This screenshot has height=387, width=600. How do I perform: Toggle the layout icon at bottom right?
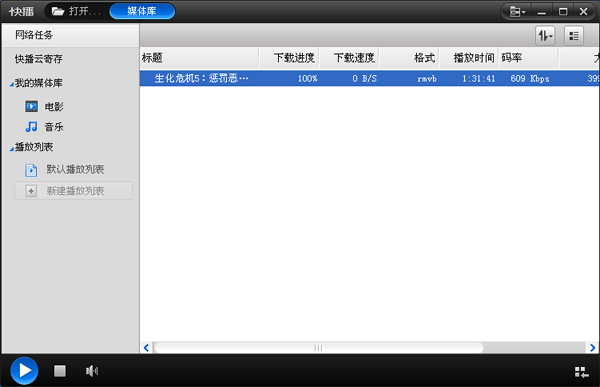[582, 372]
